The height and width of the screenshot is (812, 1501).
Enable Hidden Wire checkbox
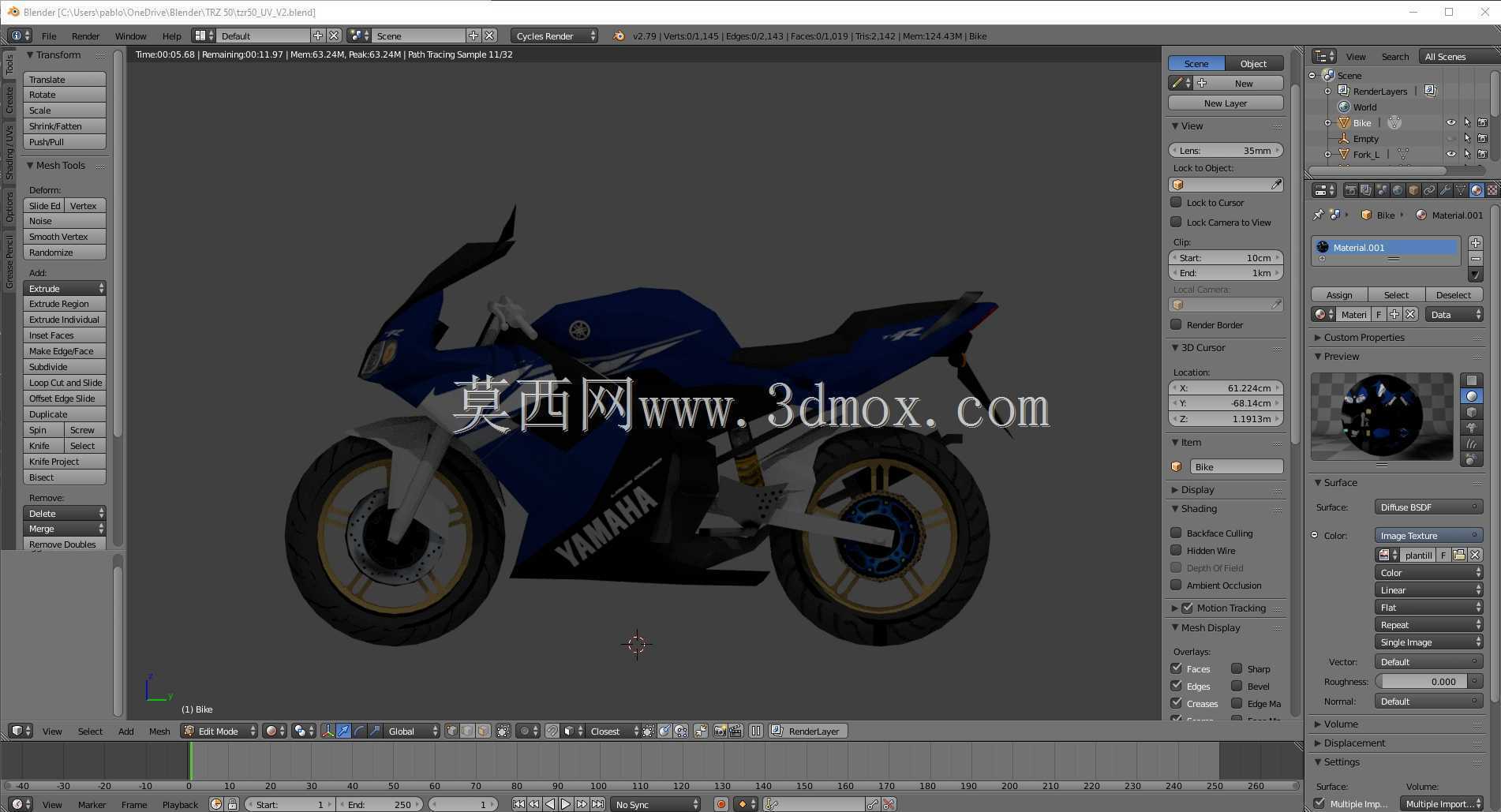(x=1176, y=550)
